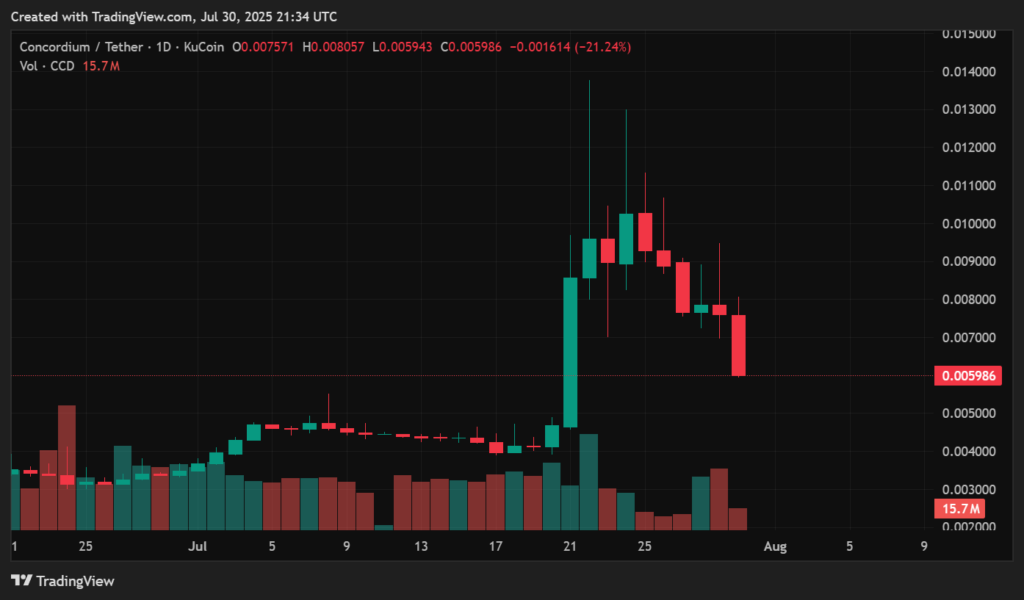Select the Jul label on the date axis
The image size is (1024, 600).
click(197, 547)
